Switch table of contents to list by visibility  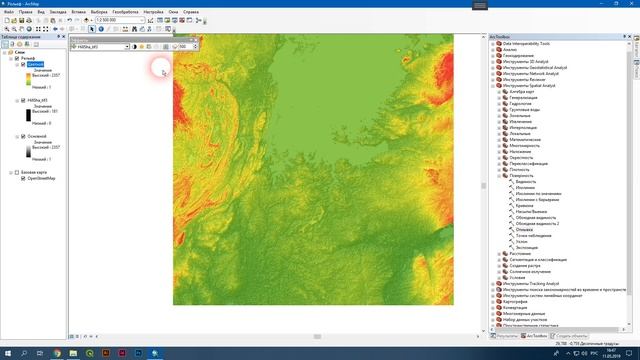20,44
